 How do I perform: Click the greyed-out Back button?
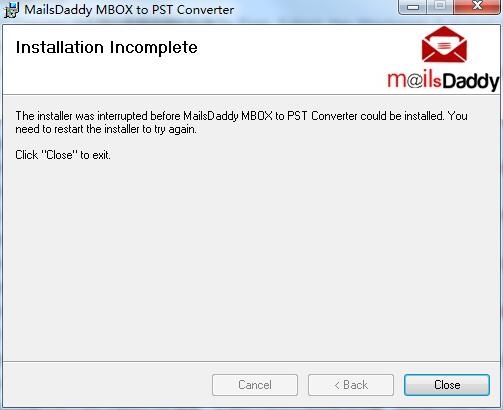point(351,385)
